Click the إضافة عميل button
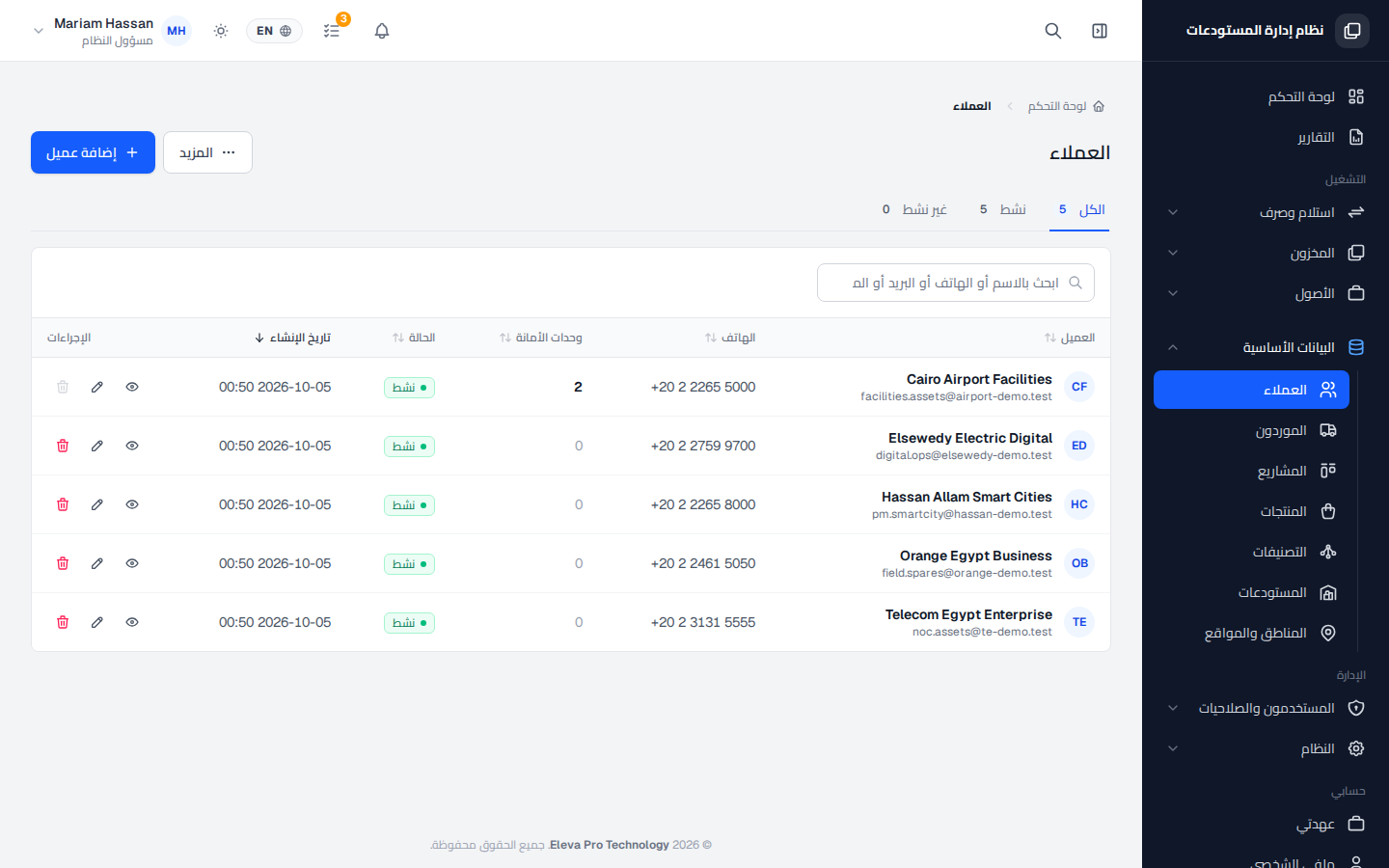The height and width of the screenshot is (868, 1389). pos(93,152)
